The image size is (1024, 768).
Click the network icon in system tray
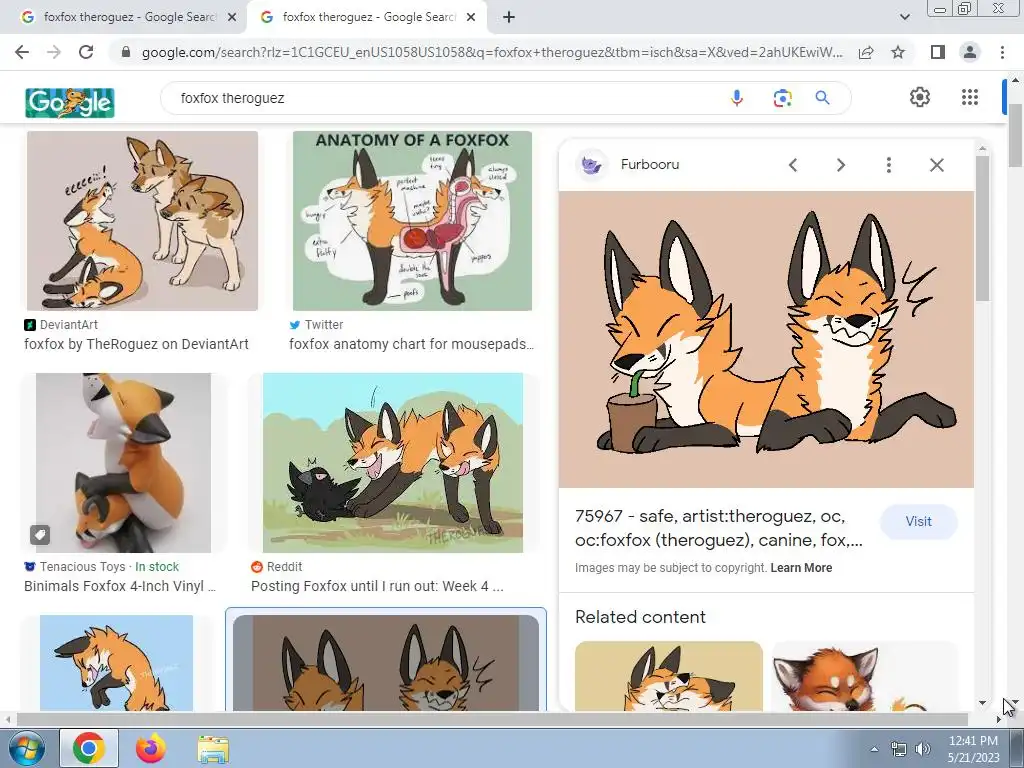(899, 749)
